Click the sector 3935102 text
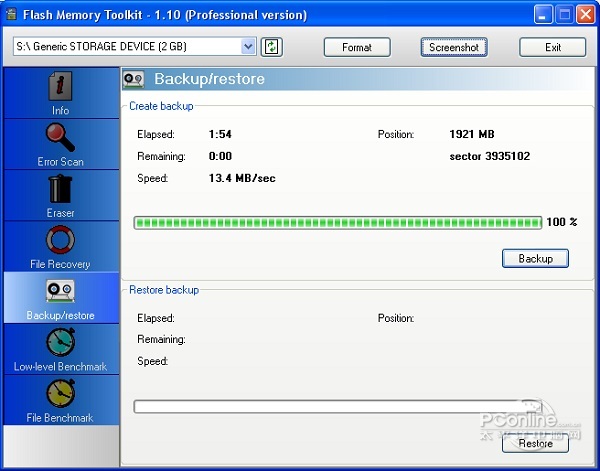 (x=489, y=156)
